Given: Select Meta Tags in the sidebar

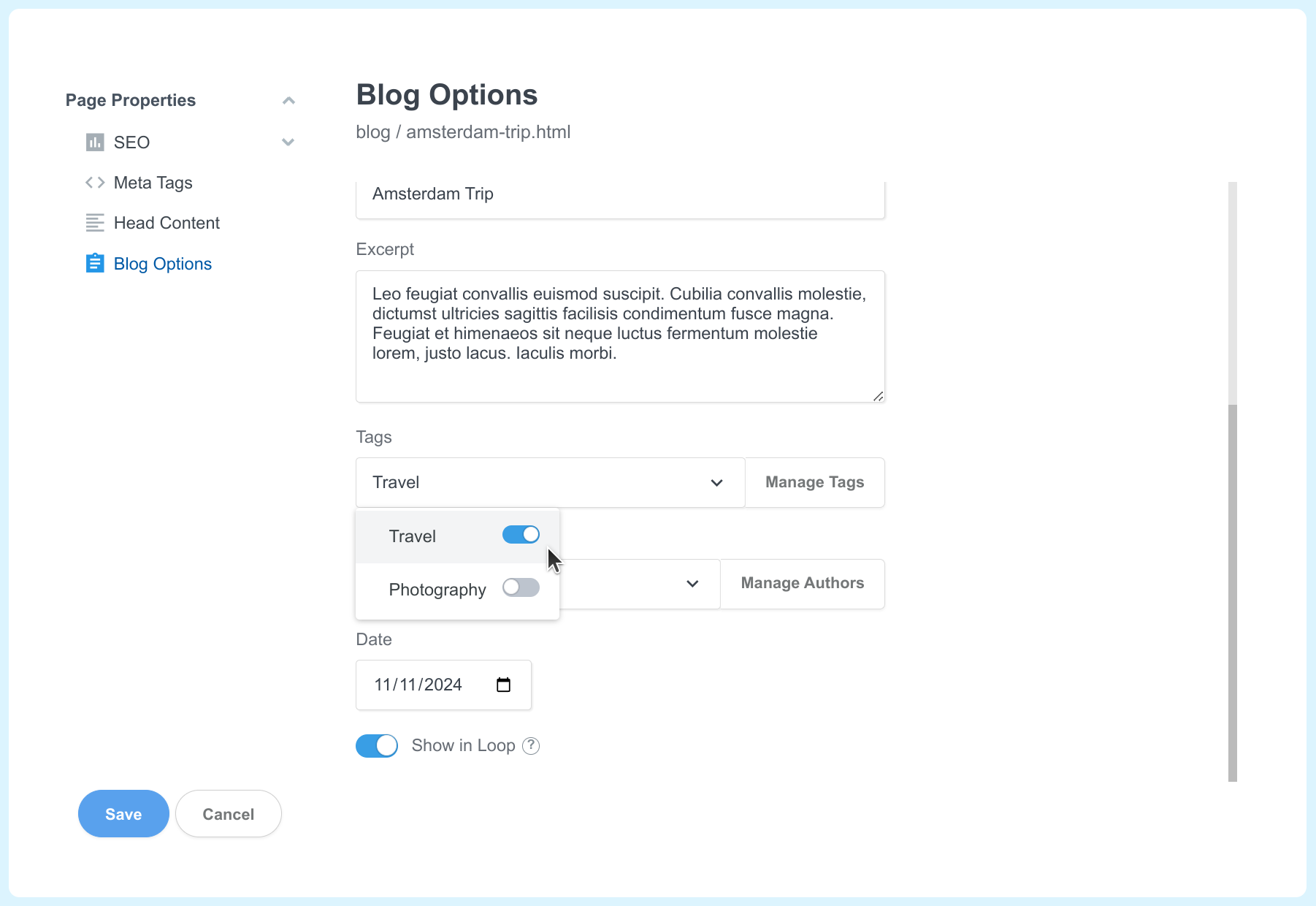Looking at the screenshot, I should (153, 182).
